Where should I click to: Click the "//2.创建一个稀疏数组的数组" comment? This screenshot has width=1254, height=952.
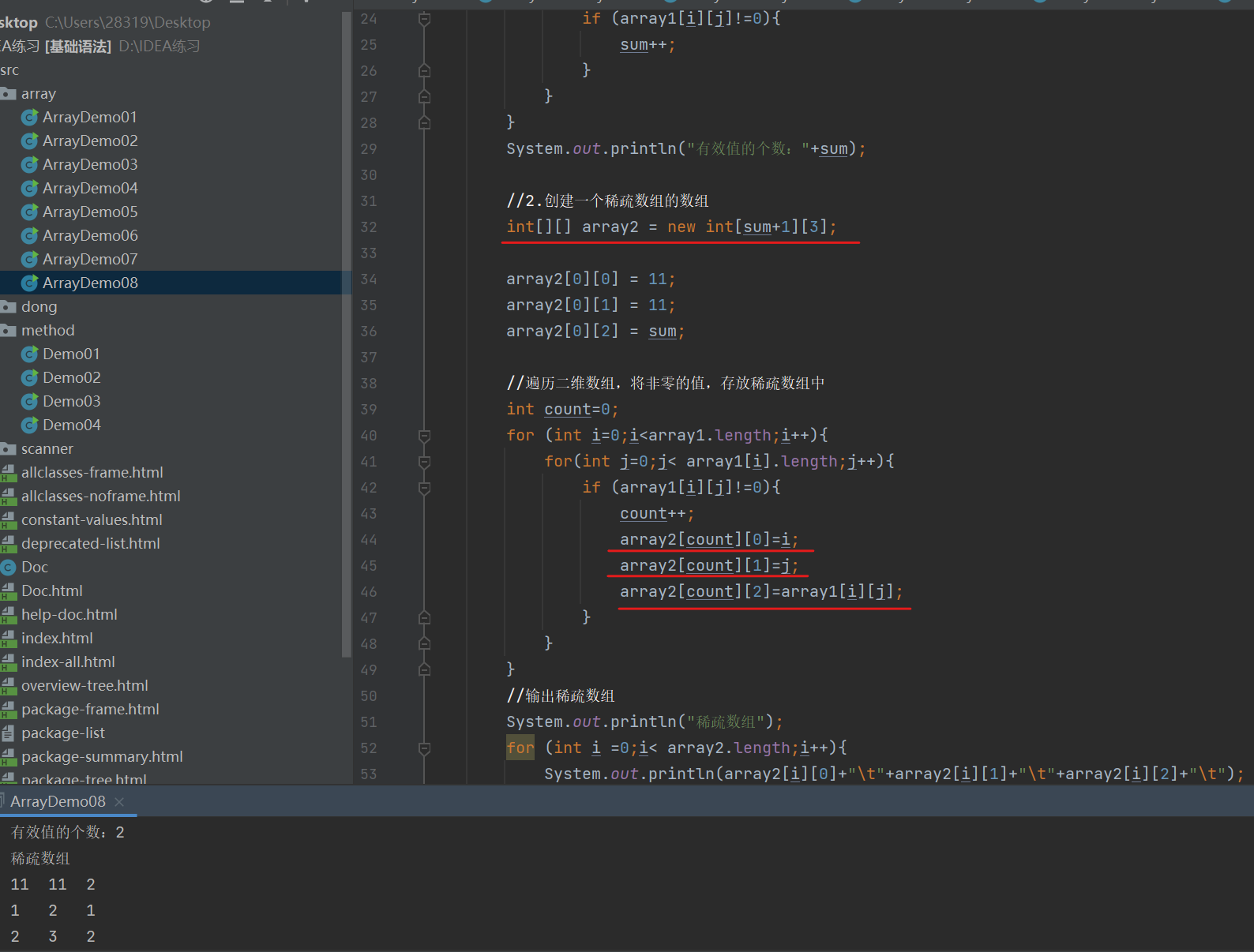(x=607, y=201)
